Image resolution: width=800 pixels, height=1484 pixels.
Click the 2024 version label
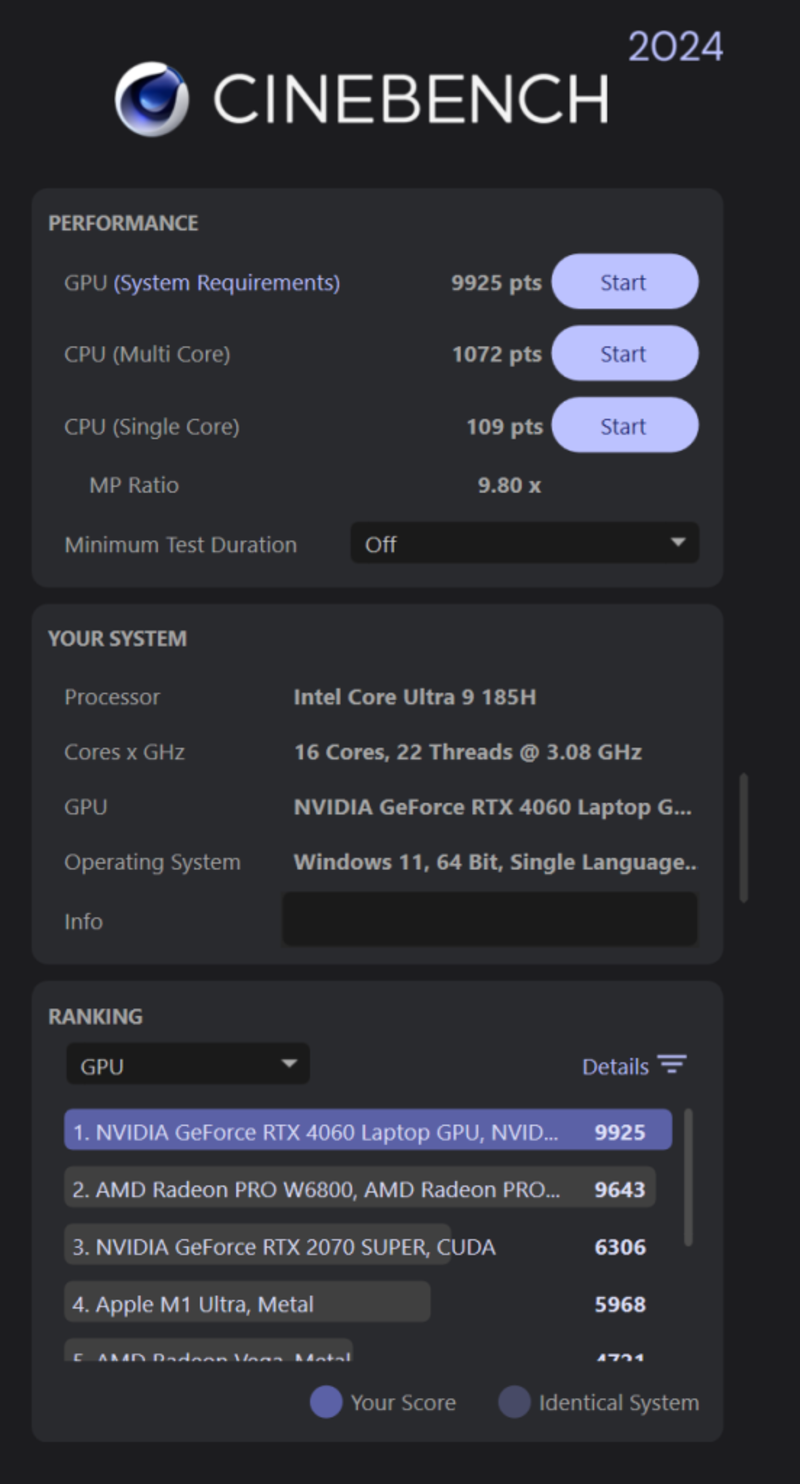click(675, 46)
